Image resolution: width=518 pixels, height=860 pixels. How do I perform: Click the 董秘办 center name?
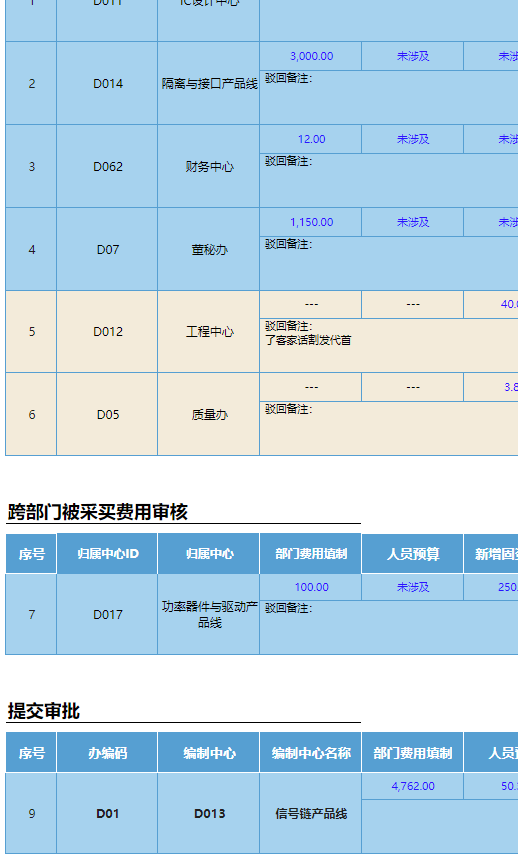[209, 250]
